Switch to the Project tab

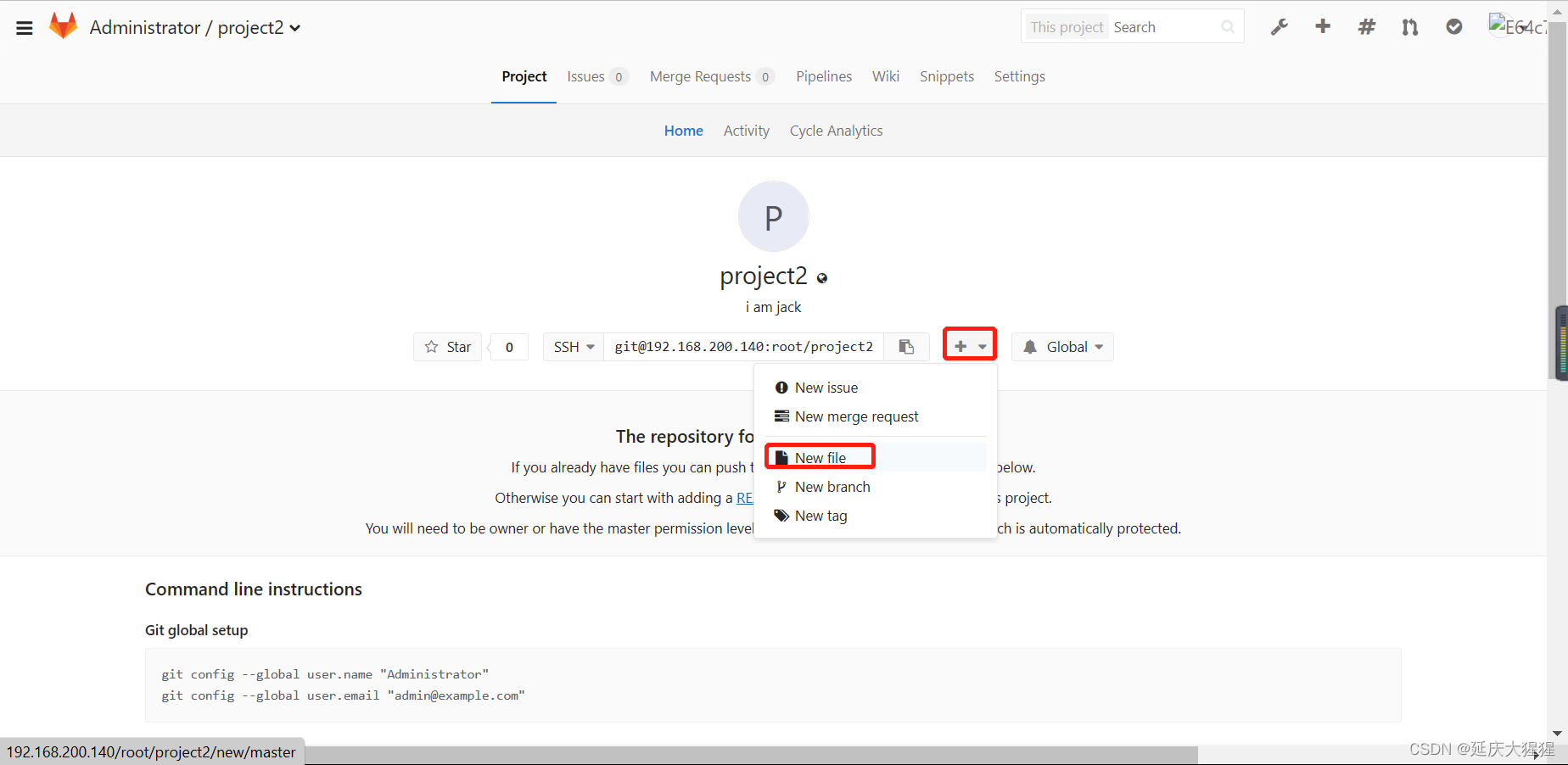pos(524,76)
